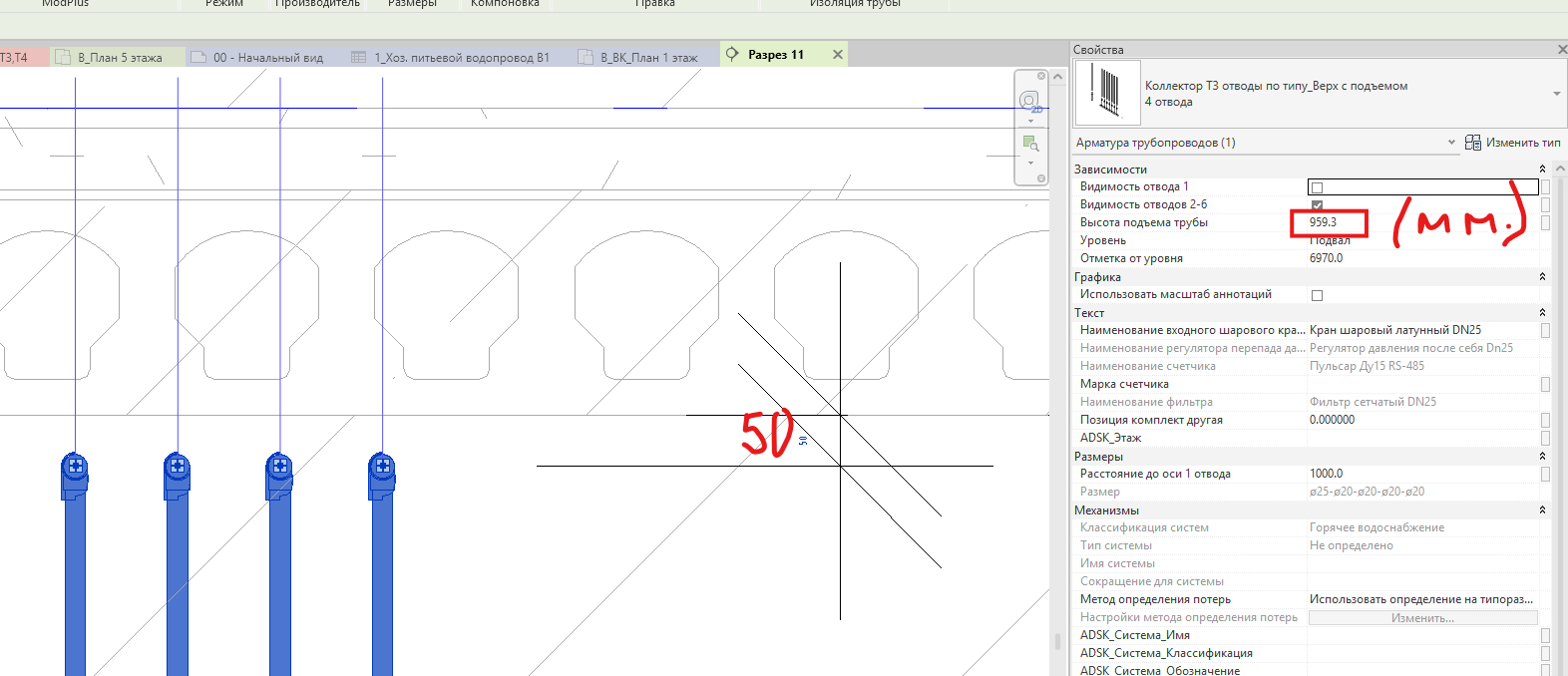Screen dimensions: 1568x676
Task: Click the Высота подъема трубы value field
Action: 1423,222
